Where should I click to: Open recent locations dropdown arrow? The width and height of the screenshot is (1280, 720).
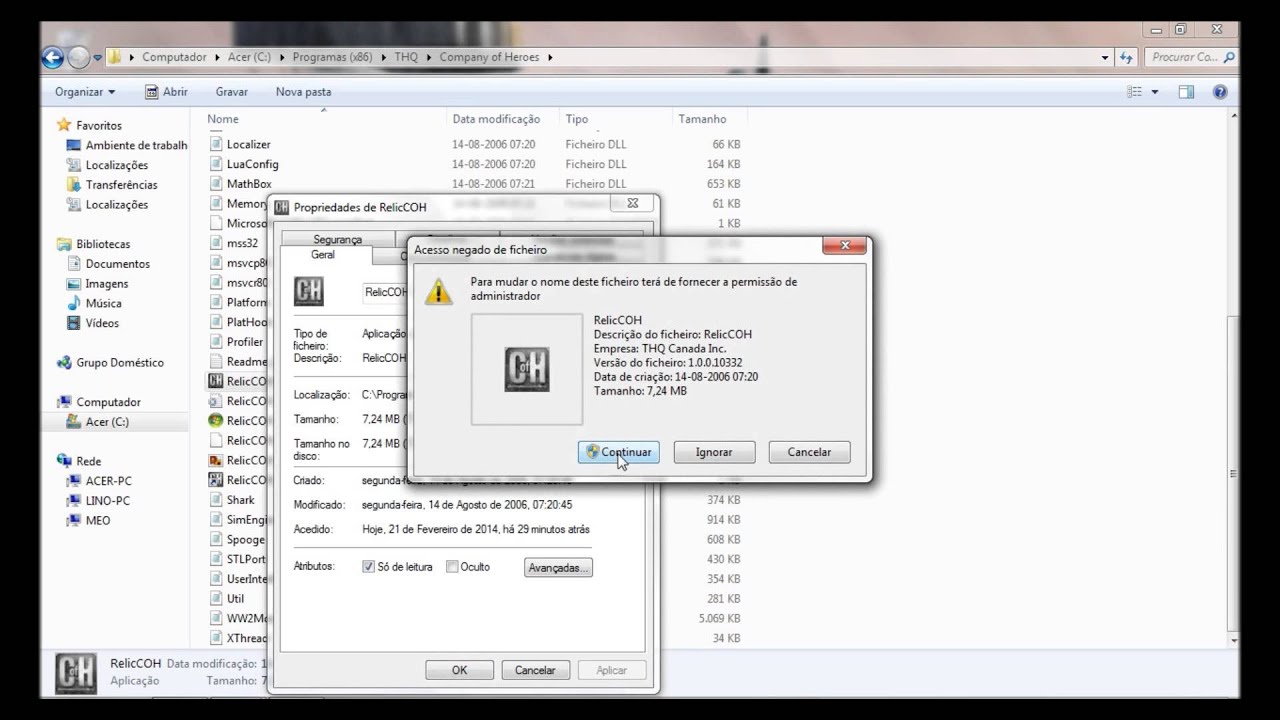pos(98,58)
